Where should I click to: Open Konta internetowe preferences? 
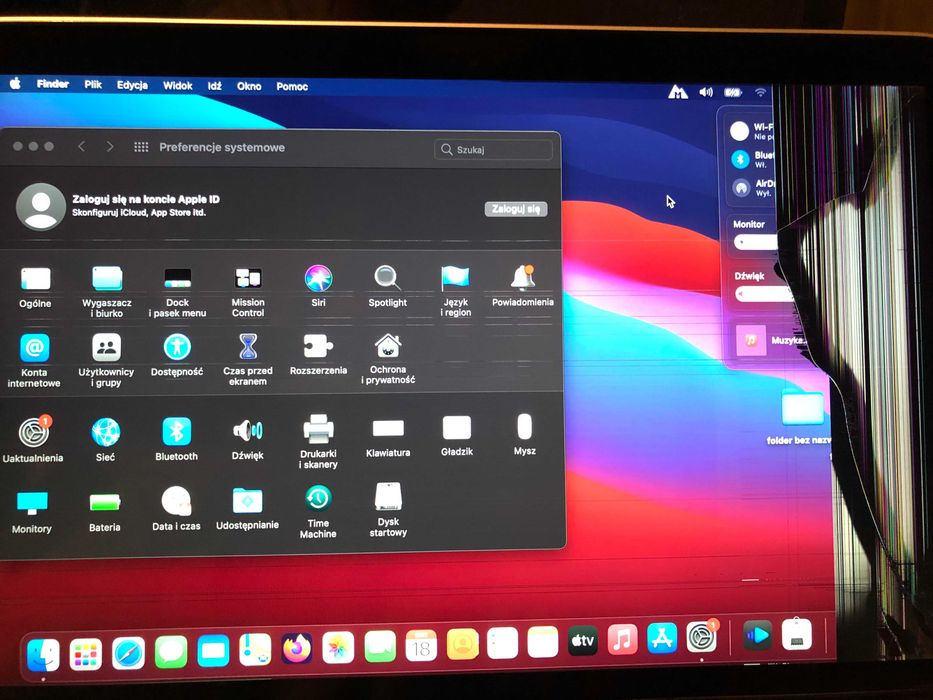(x=35, y=348)
